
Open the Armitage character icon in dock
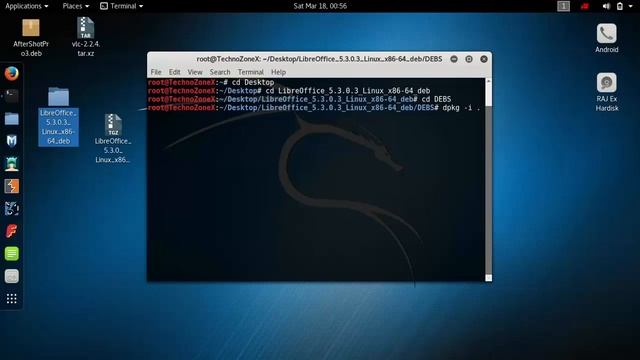11,164
